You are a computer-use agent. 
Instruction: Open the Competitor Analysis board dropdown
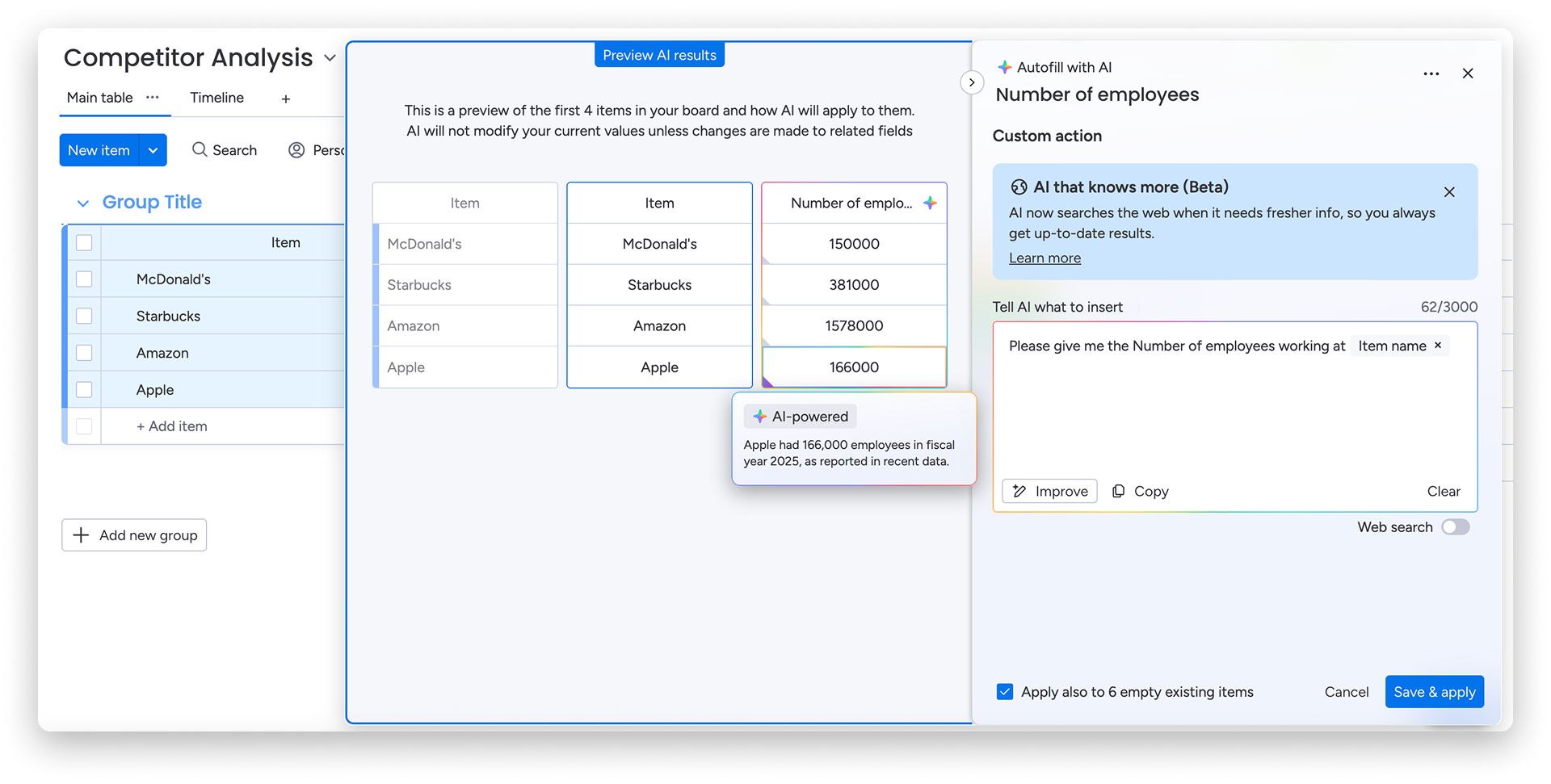(330, 58)
